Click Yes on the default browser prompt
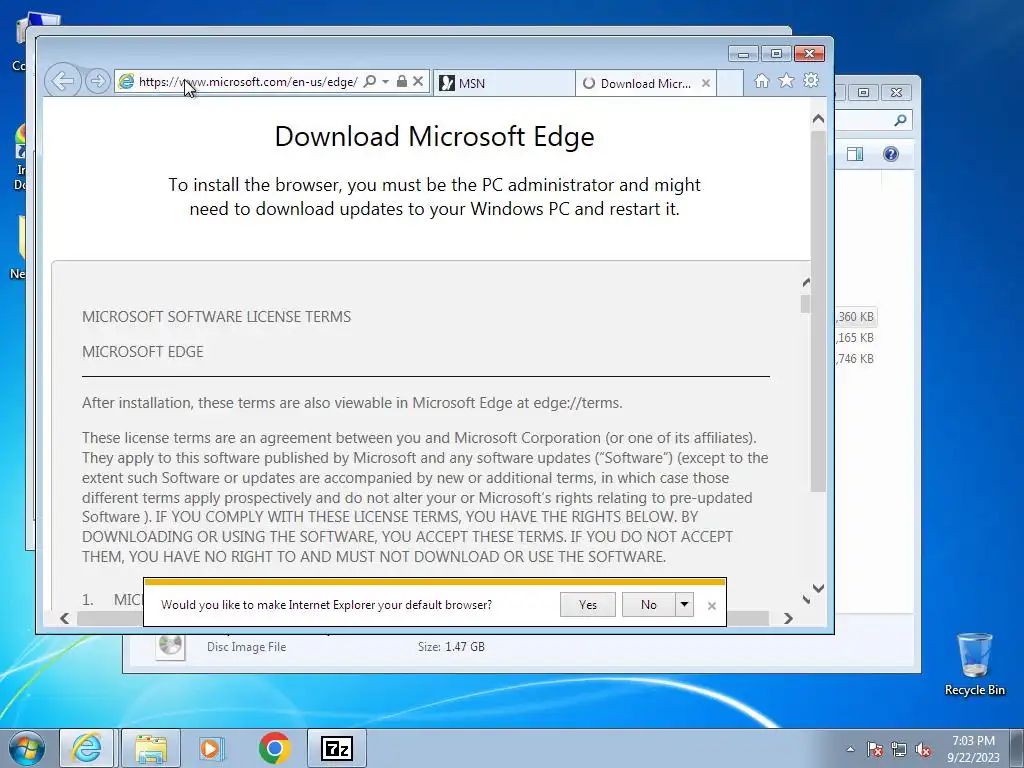 (588, 605)
